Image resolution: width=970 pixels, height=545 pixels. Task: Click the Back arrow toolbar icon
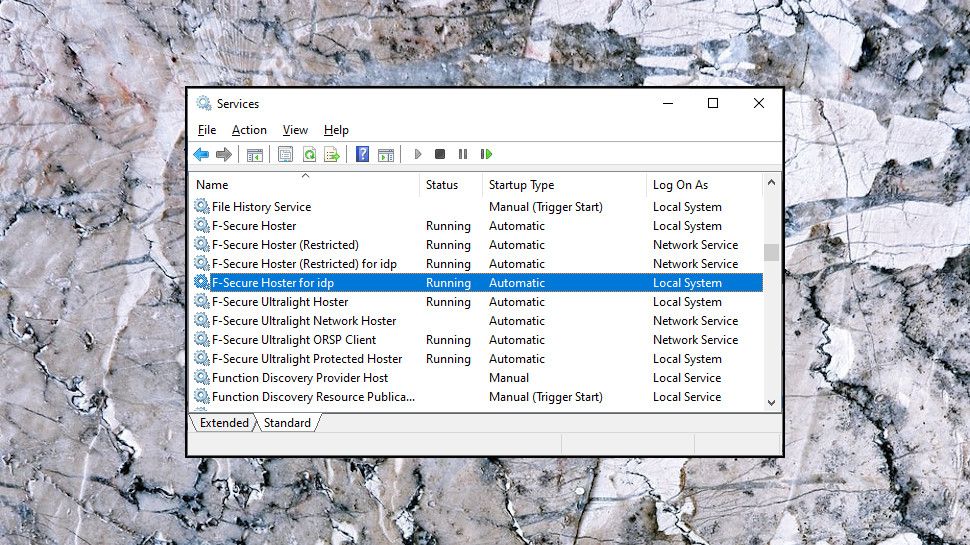(x=201, y=154)
